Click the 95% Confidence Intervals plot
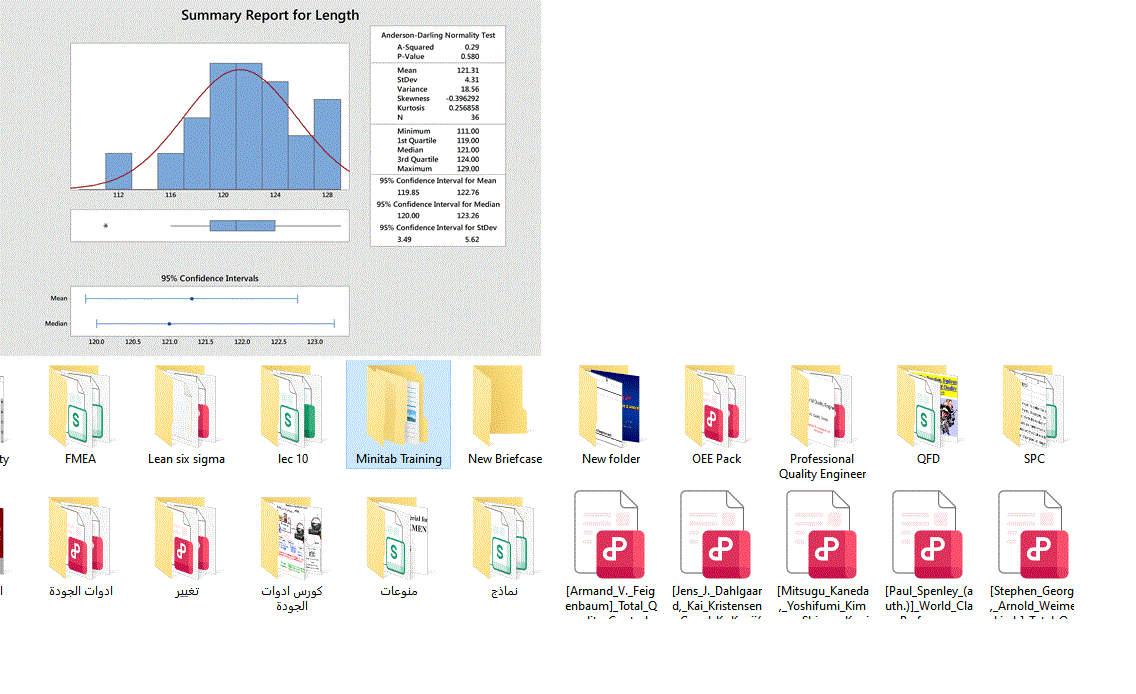 (x=209, y=312)
